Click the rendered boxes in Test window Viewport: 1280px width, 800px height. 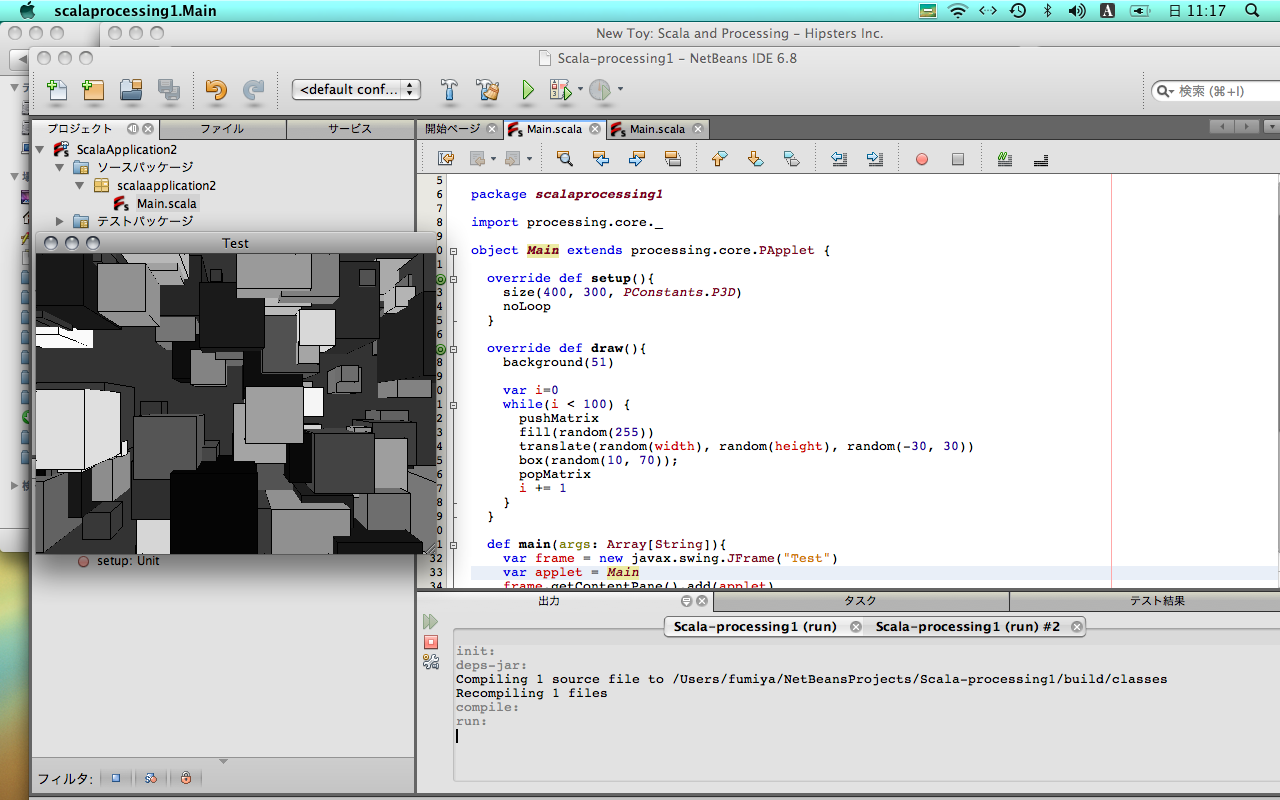tap(236, 403)
